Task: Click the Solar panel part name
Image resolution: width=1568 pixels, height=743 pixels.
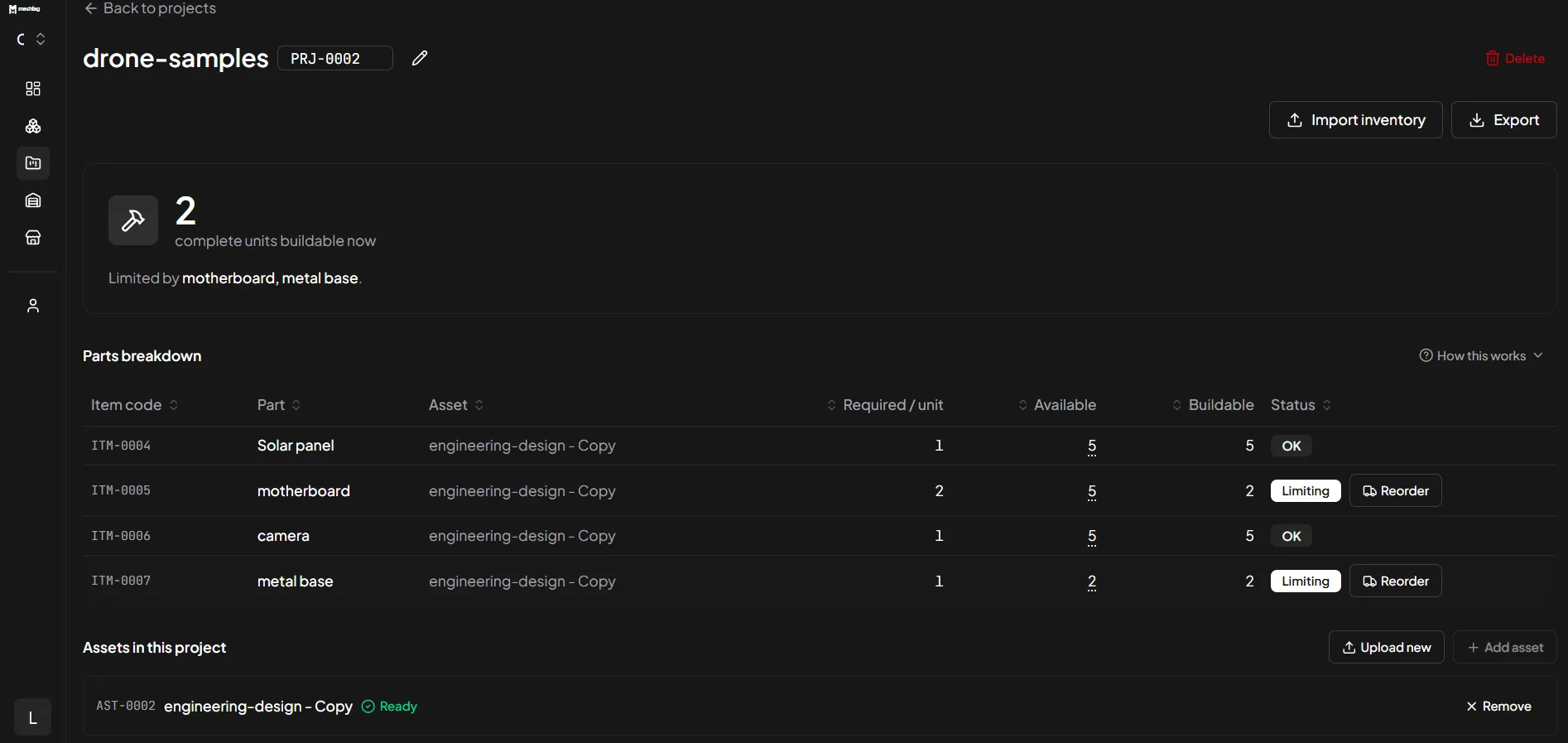Action: pyautogui.click(x=296, y=446)
